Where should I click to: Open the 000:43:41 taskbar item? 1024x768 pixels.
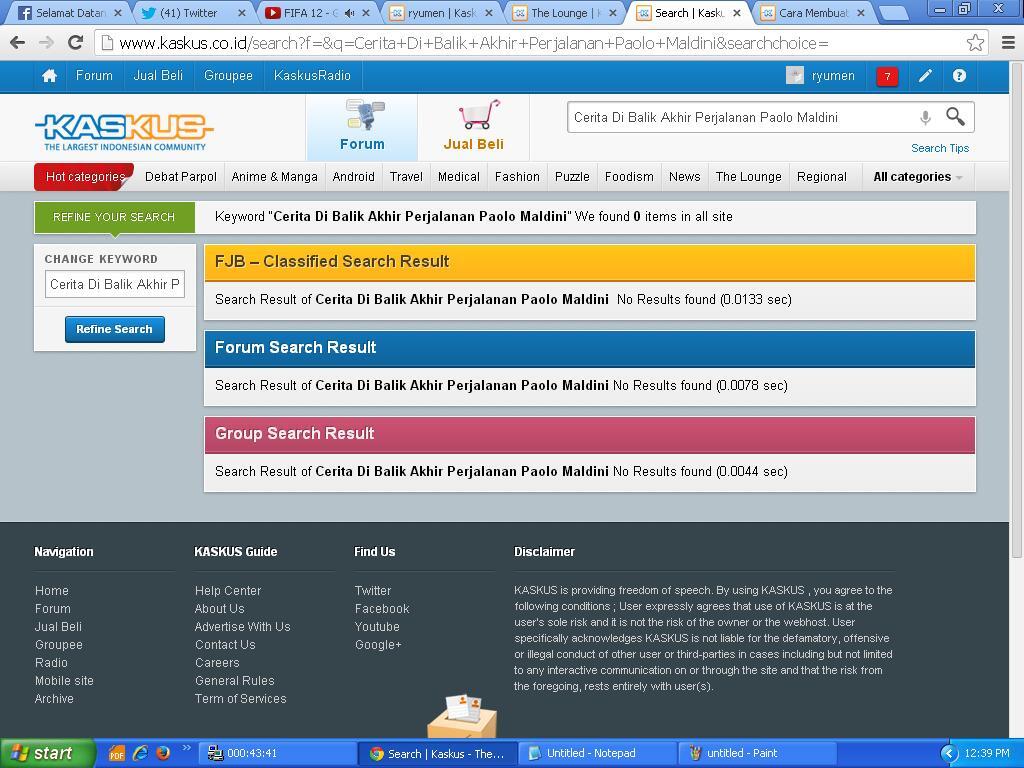277,754
